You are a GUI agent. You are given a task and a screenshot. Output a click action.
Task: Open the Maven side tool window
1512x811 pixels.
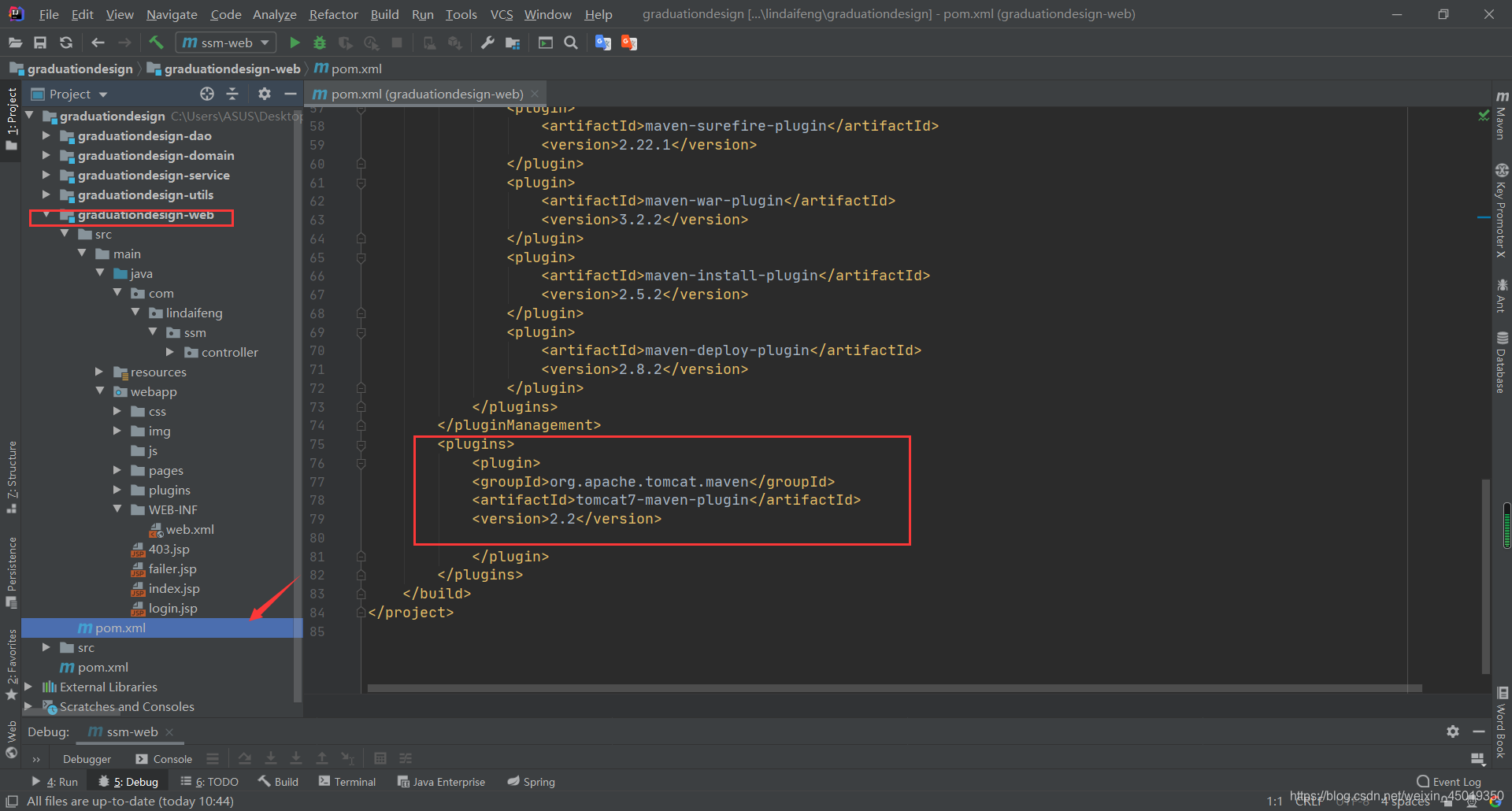point(1502,116)
